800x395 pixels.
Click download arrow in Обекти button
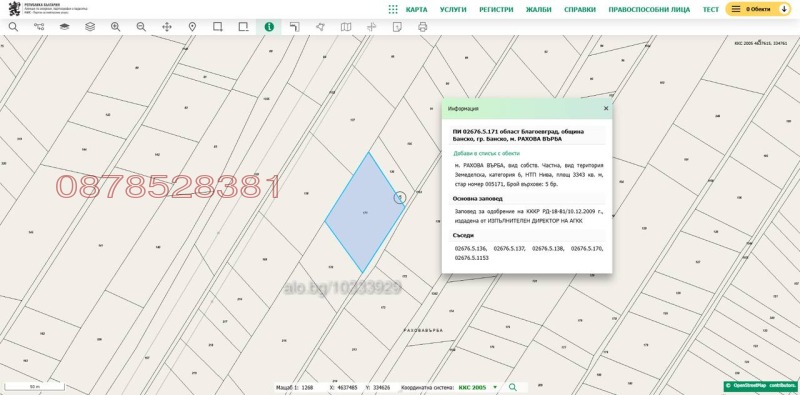coord(784,9)
